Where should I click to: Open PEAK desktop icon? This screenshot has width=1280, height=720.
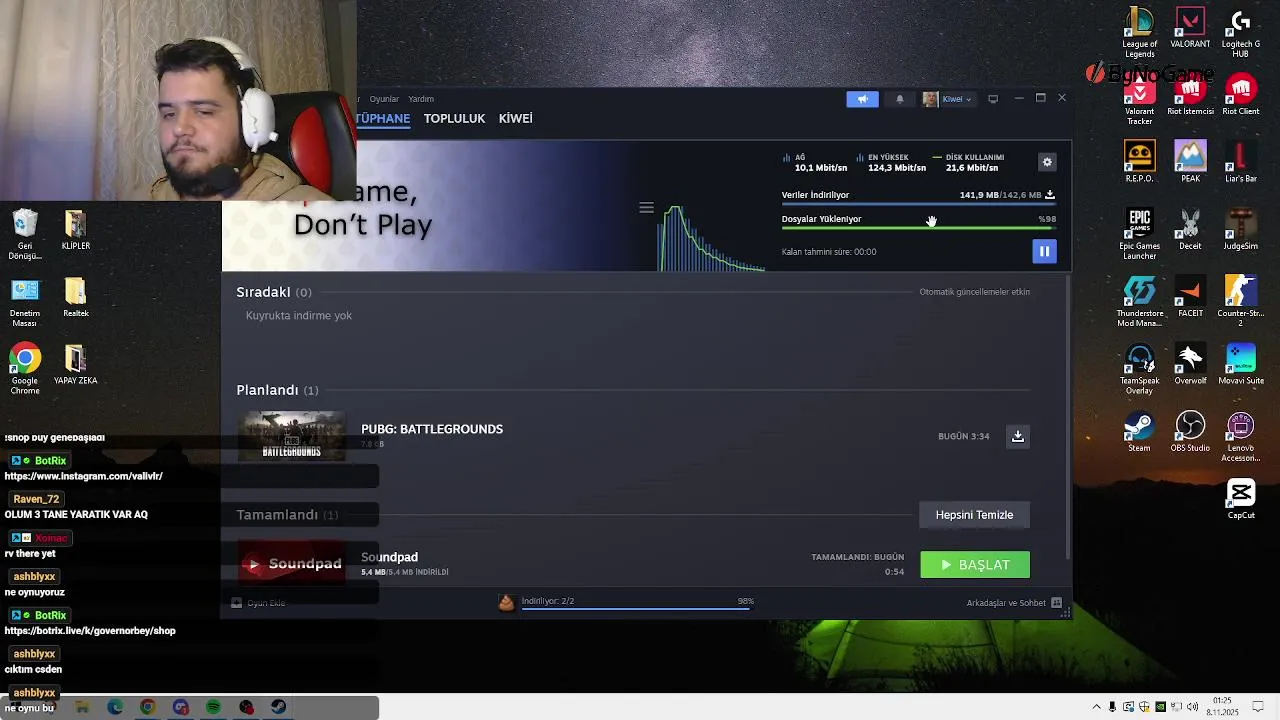[x=1190, y=162]
